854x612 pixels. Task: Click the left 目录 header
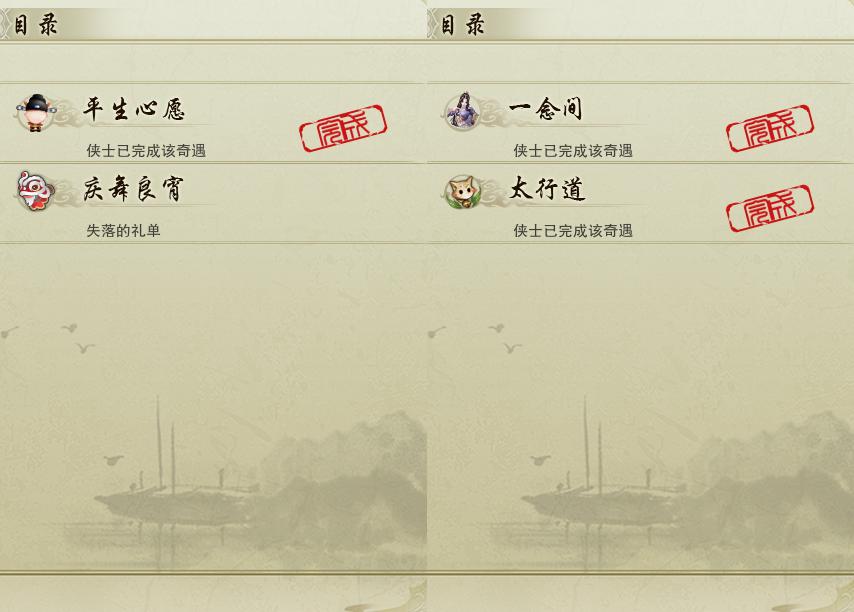click(x=35, y=25)
